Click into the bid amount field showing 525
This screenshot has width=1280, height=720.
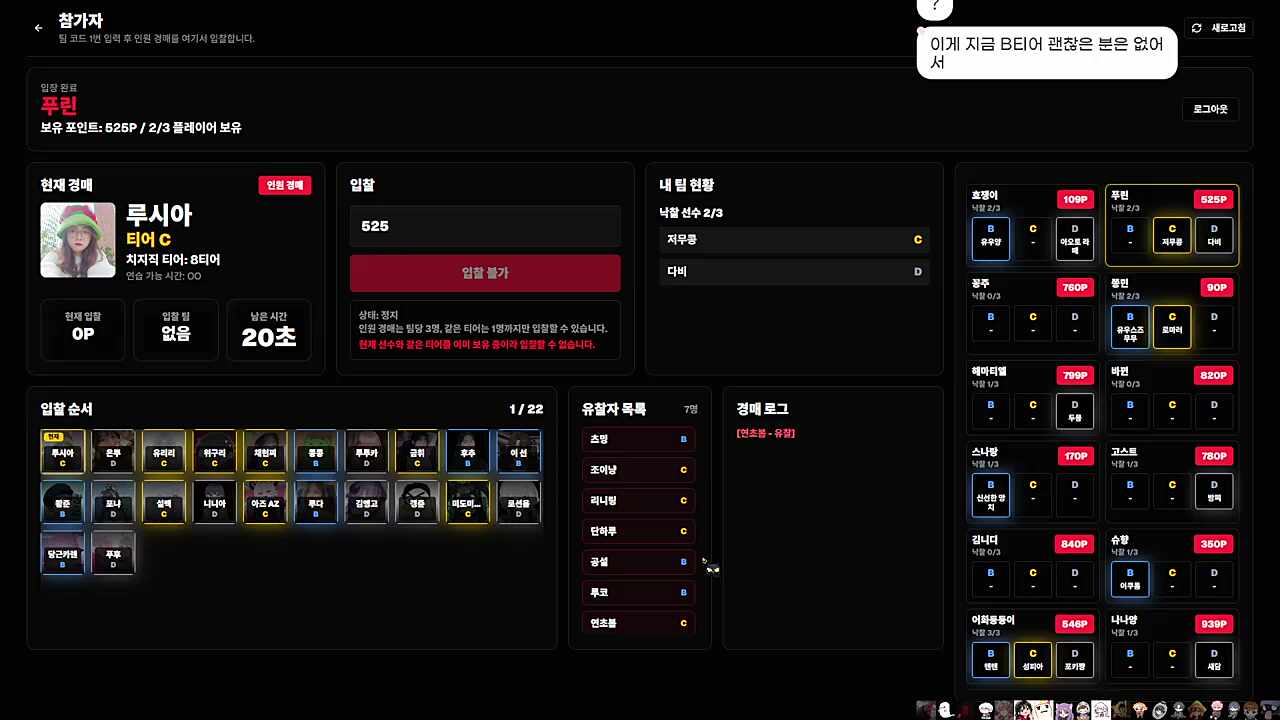pyautogui.click(x=485, y=226)
